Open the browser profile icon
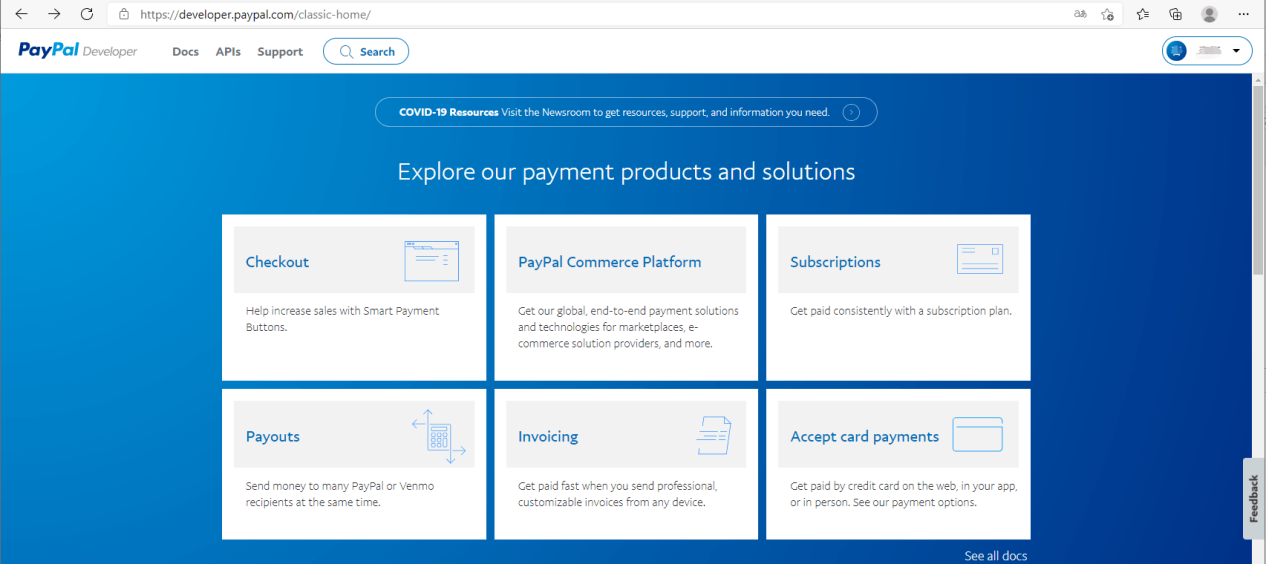The height and width of the screenshot is (564, 1266). coord(1210,14)
